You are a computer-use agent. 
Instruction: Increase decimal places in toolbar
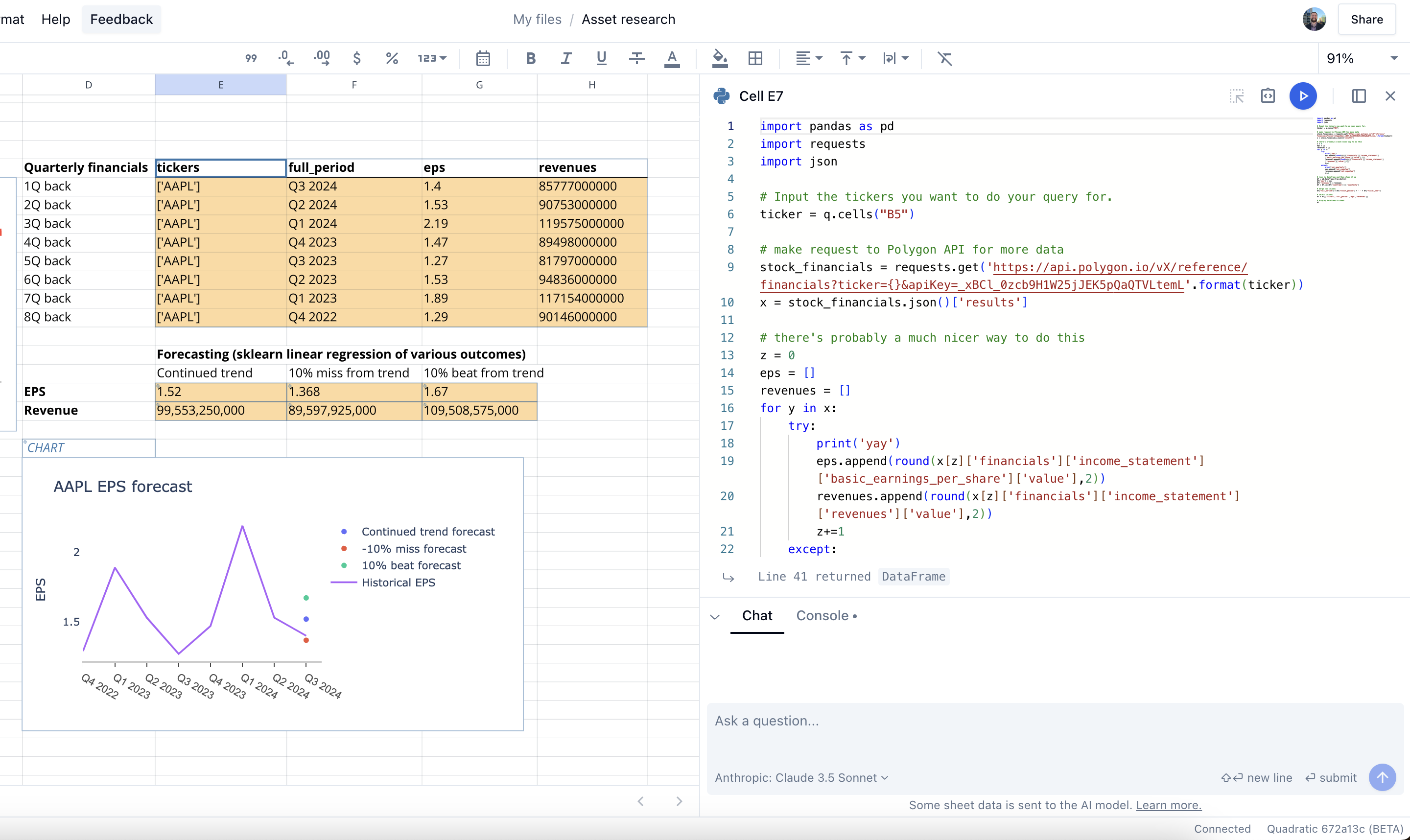point(322,58)
